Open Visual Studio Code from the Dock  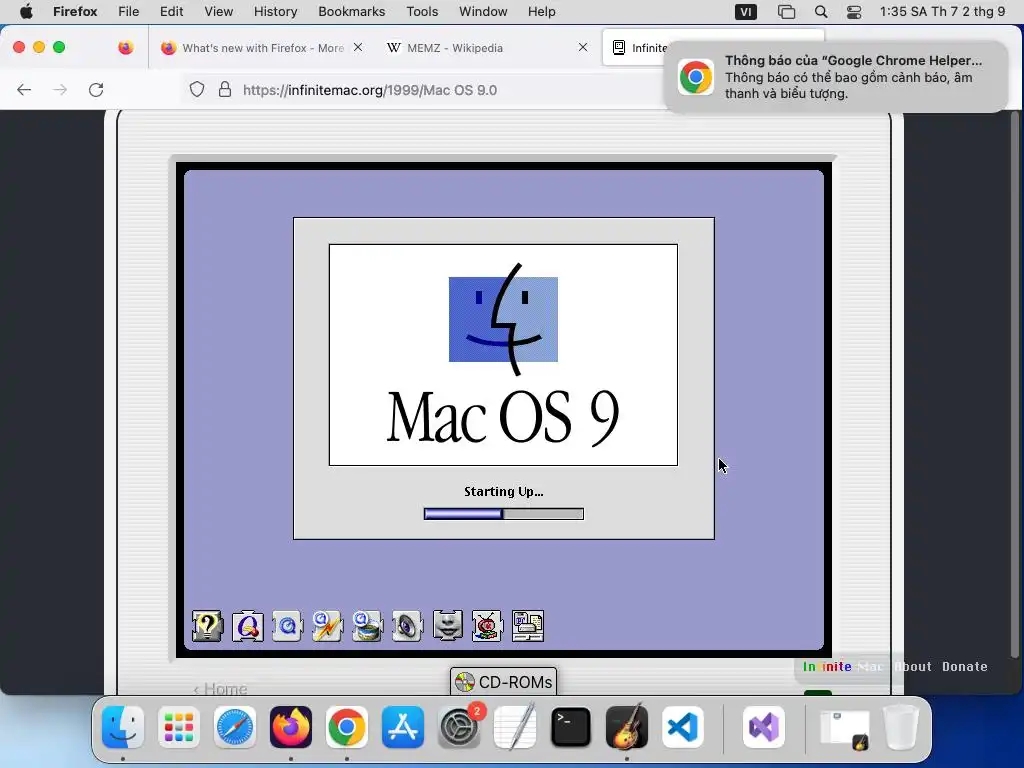683,727
